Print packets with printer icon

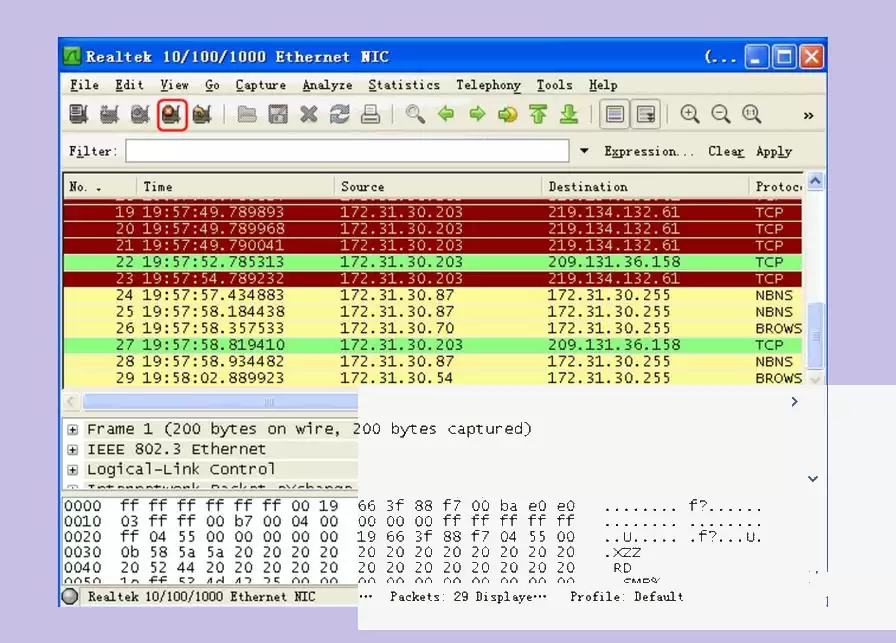tap(370, 114)
